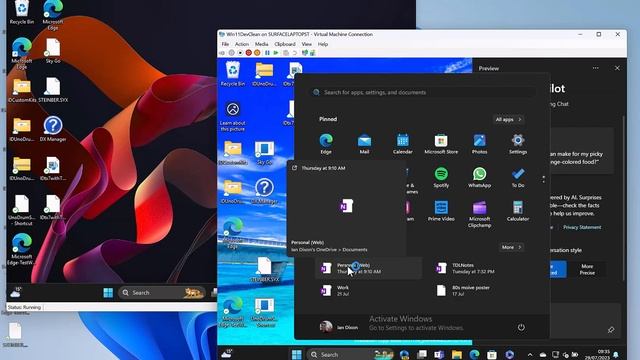This screenshot has height=360, width=640.
Task: Open File Explorer on VM Connection taskbar
Action: point(457,354)
